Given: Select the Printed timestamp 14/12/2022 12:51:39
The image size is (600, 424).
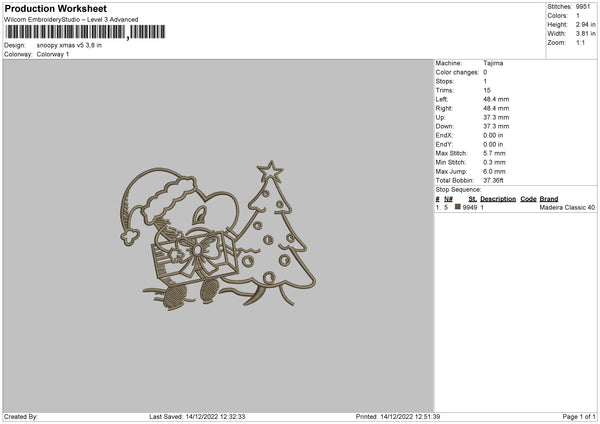Looking at the screenshot, I should (410, 417).
